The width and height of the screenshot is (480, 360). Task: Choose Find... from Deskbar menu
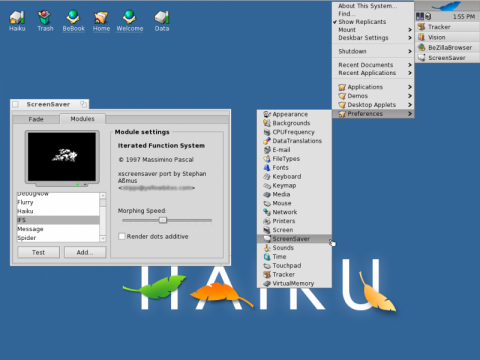coord(373,14)
